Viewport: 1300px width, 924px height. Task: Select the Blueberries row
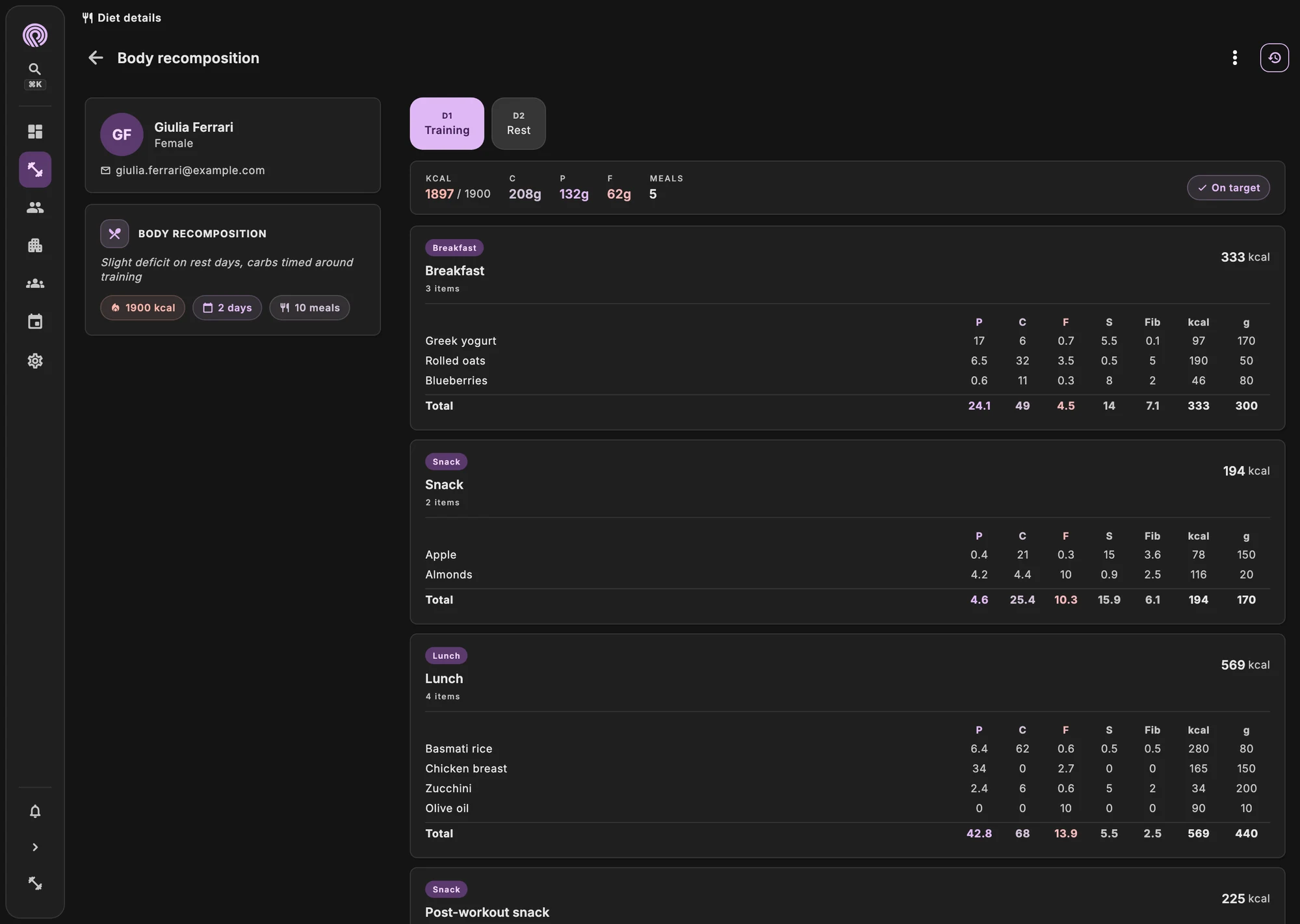point(847,381)
